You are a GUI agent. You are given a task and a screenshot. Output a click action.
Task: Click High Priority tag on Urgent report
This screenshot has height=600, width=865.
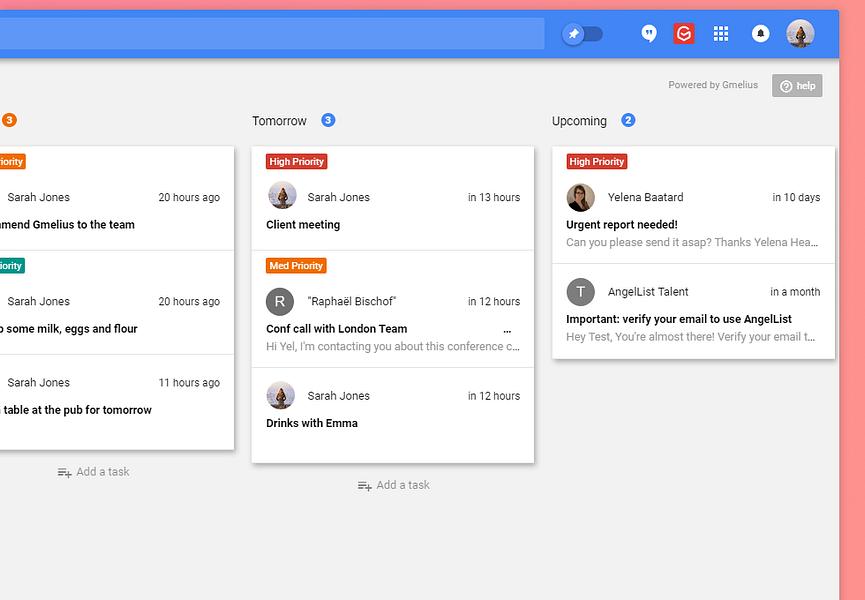pos(596,162)
